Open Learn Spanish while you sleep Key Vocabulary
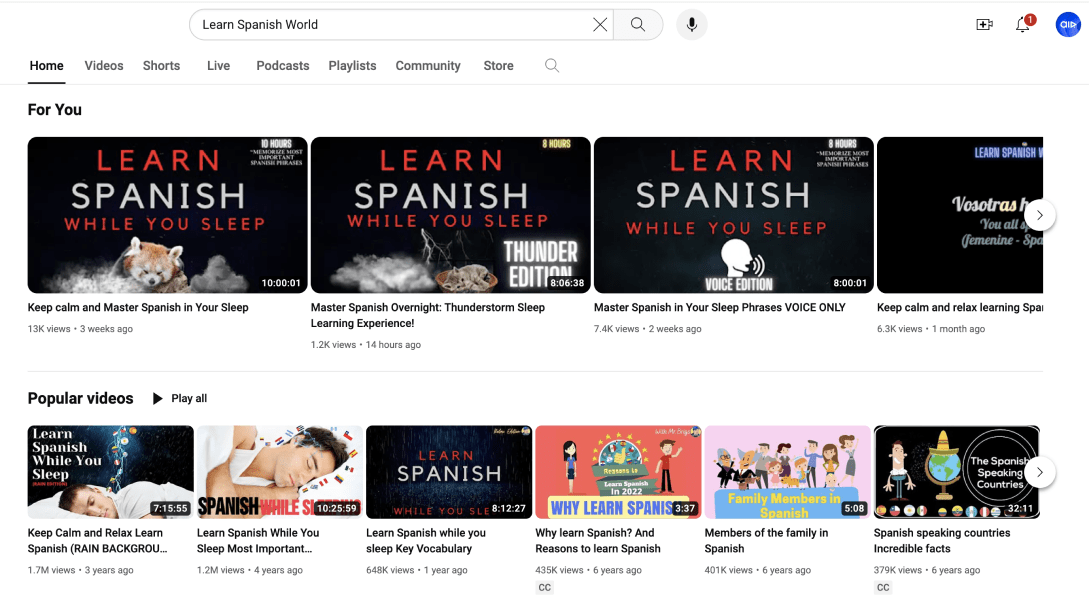The width and height of the screenshot is (1089, 605). click(426, 540)
